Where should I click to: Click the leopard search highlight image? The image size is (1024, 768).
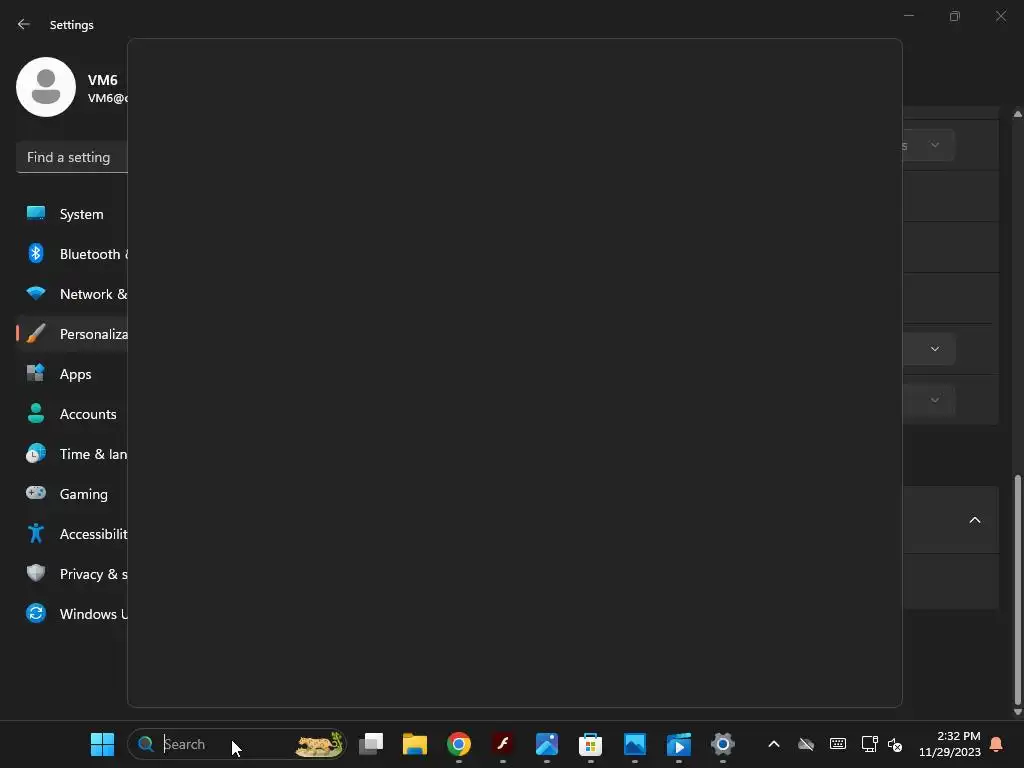click(x=319, y=744)
